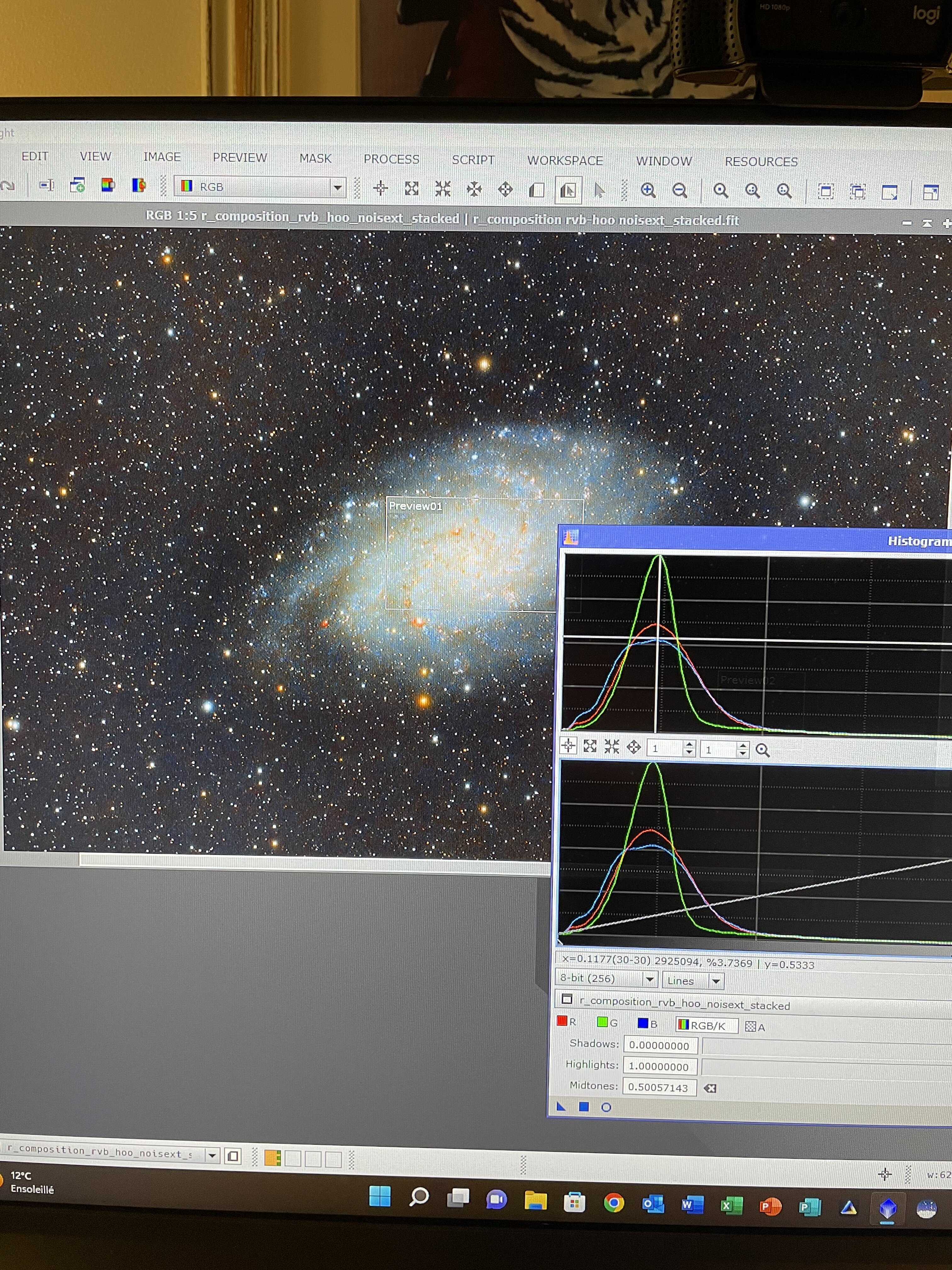Click the r_composition_rvb_hoo_noisext_stacked view selector row

click(x=684, y=1004)
